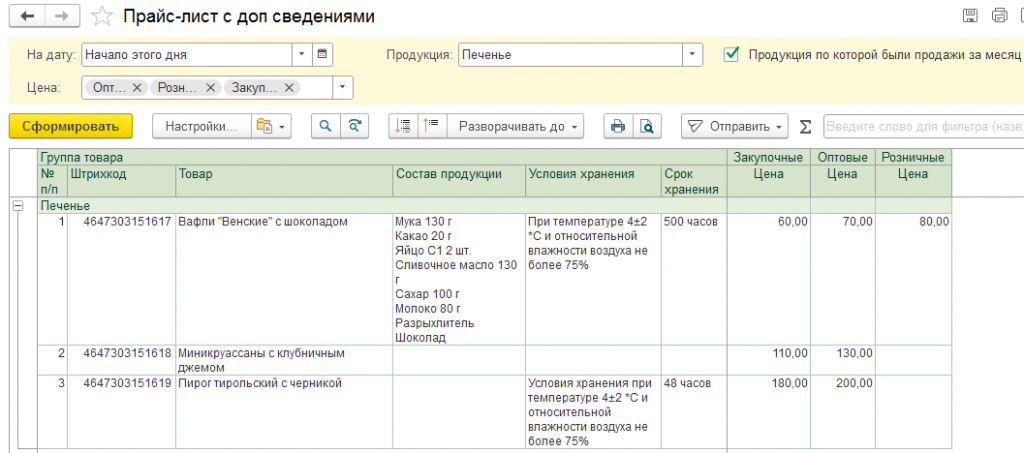Click the save icon in title bar
Image resolution: width=1024 pixels, height=453 pixels.
click(969, 16)
